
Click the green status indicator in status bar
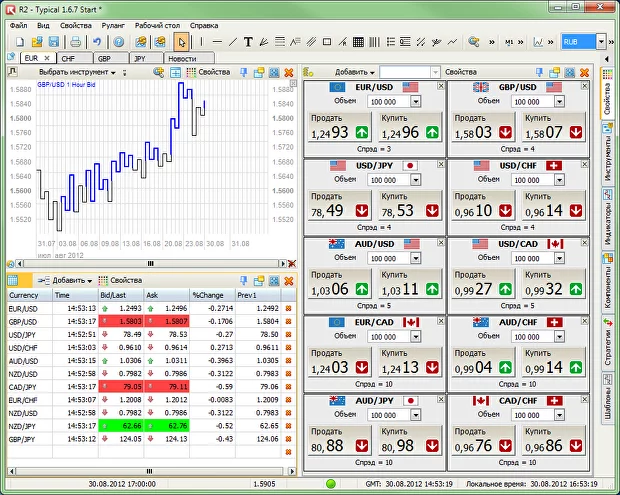click(x=331, y=484)
